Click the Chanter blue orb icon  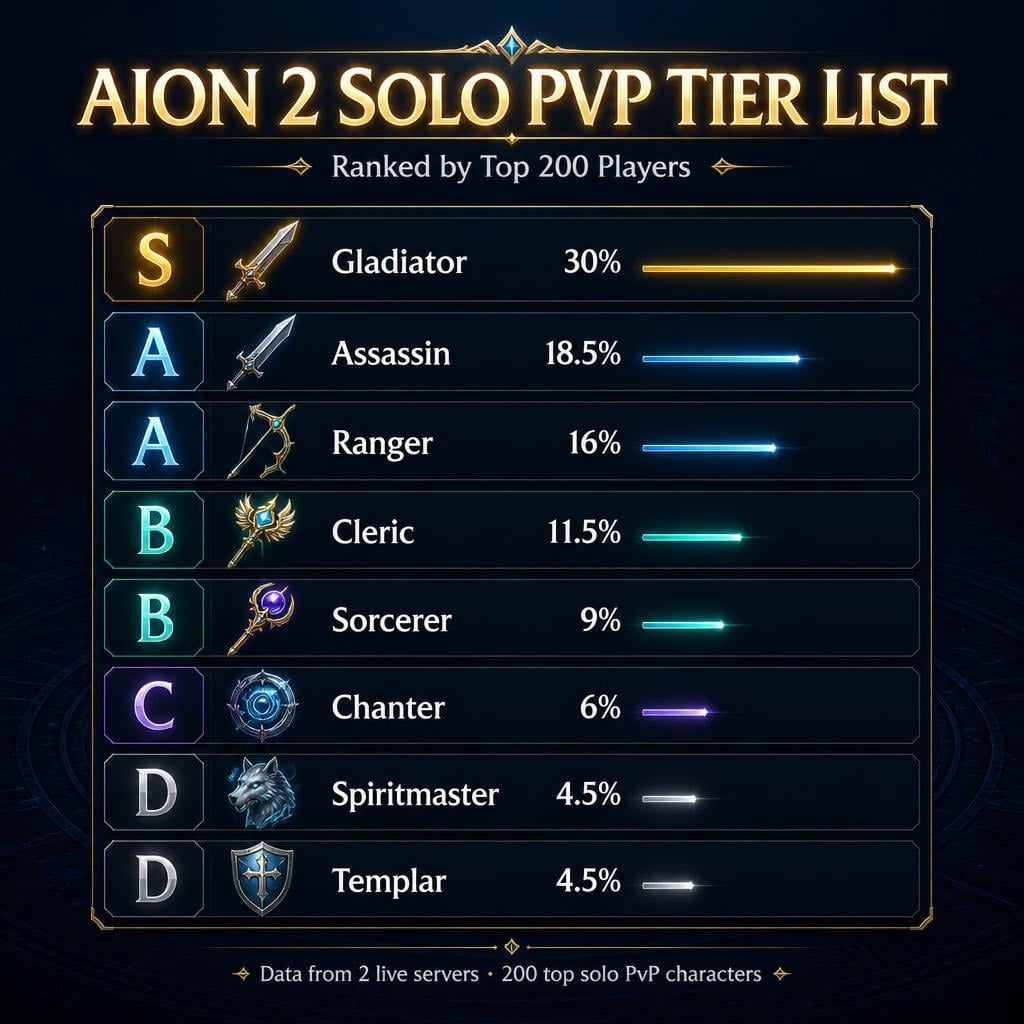(263, 705)
